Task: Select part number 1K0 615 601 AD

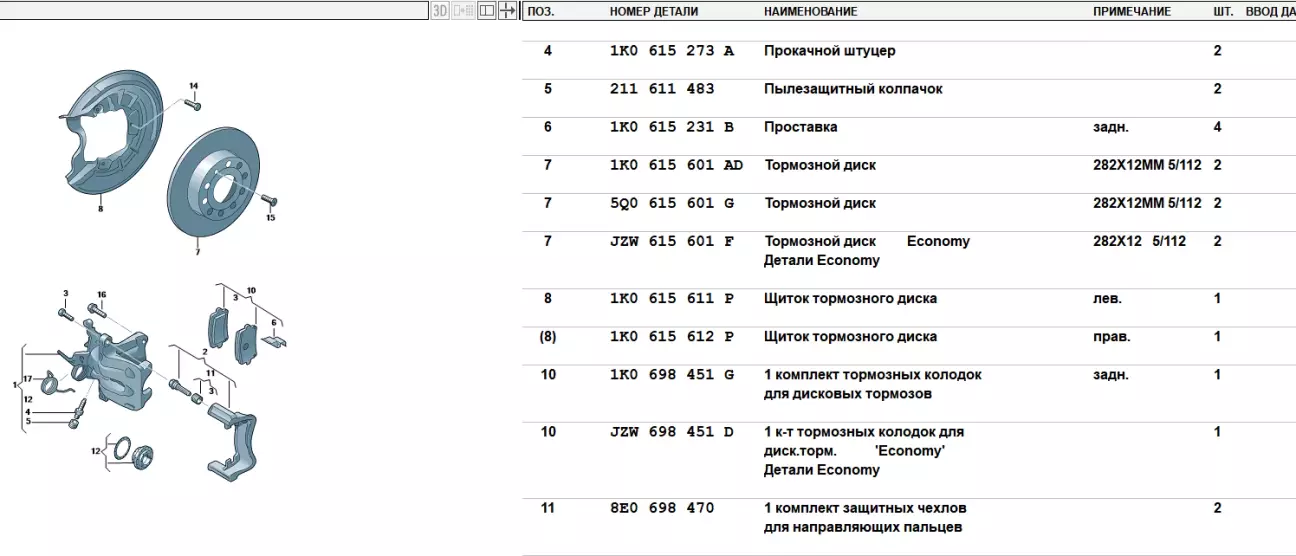Action: tap(676, 165)
